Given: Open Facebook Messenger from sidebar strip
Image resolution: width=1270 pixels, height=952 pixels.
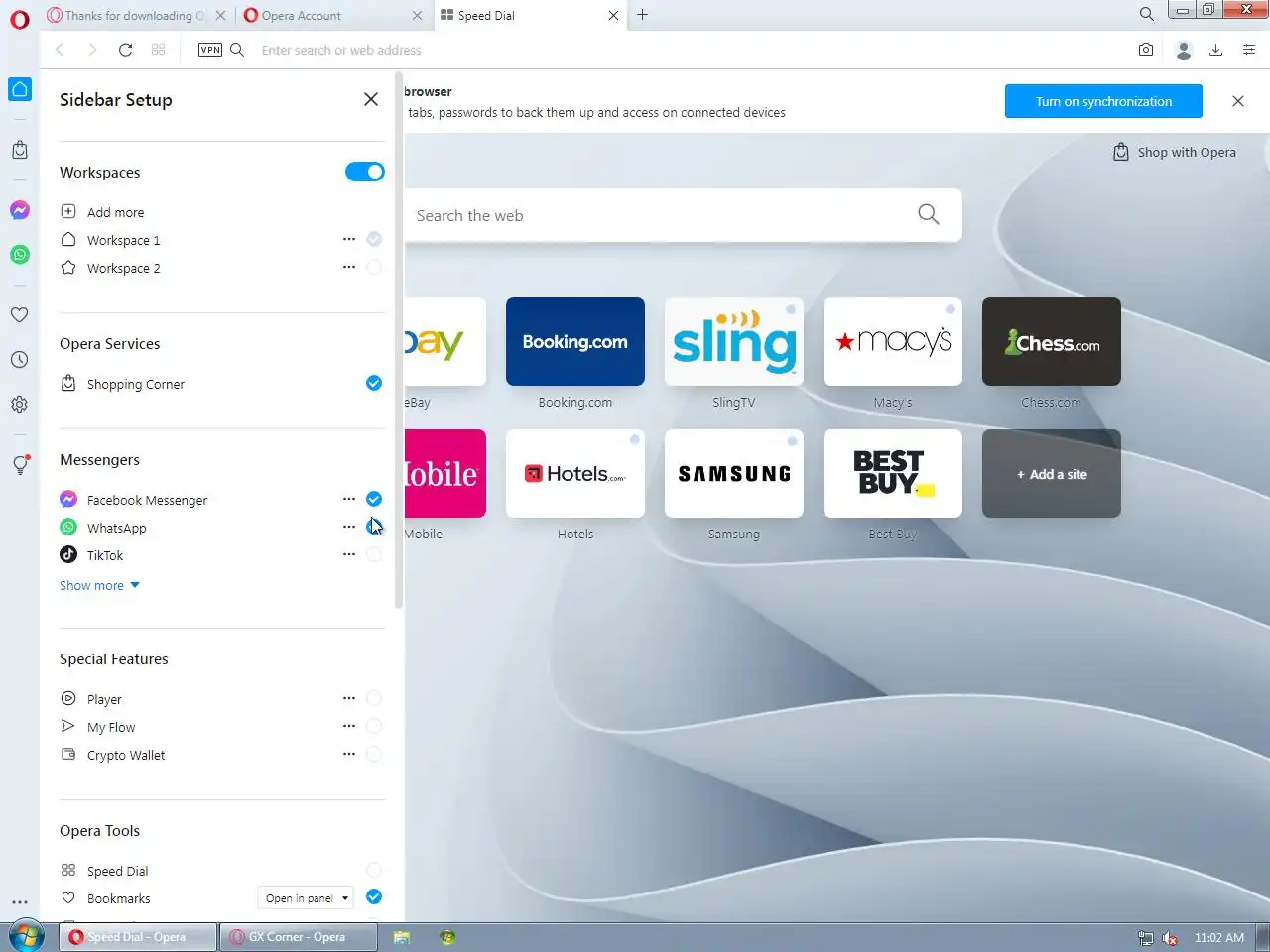Looking at the screenshot, I should pos(20,210).
